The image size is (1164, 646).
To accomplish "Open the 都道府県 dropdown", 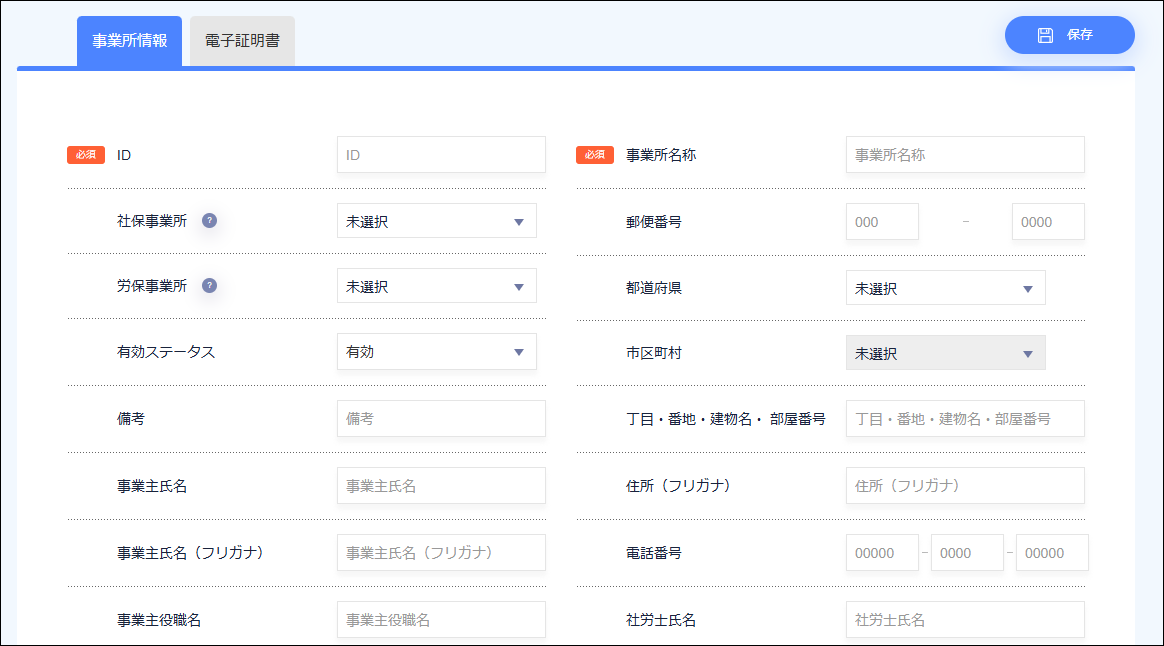I will 945,288.
